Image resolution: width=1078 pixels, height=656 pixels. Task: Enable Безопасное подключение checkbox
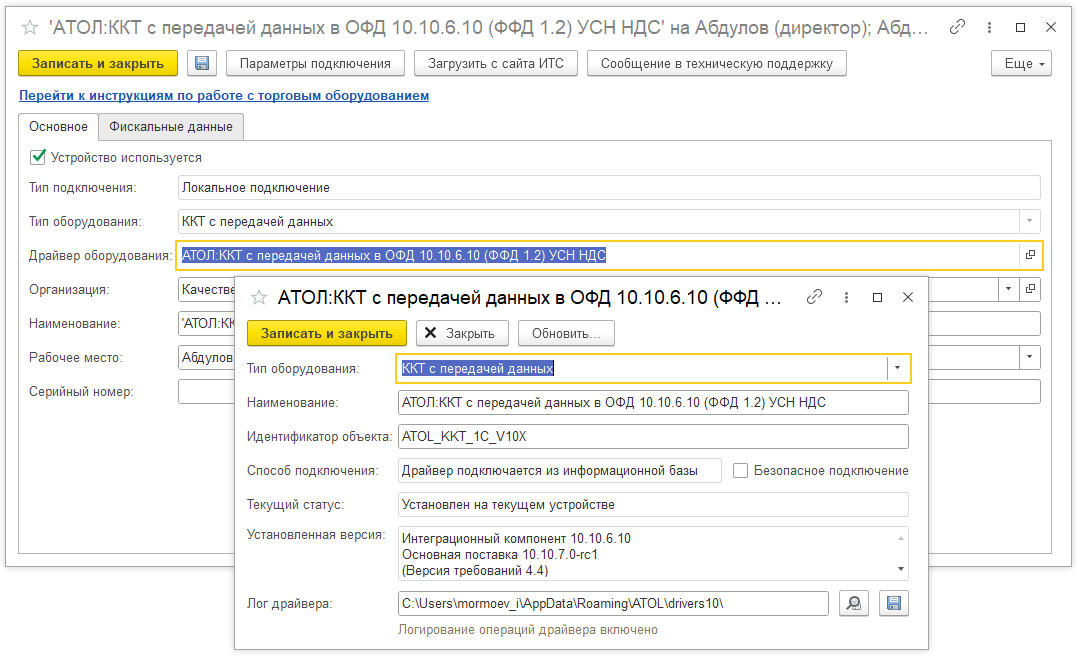740,470
